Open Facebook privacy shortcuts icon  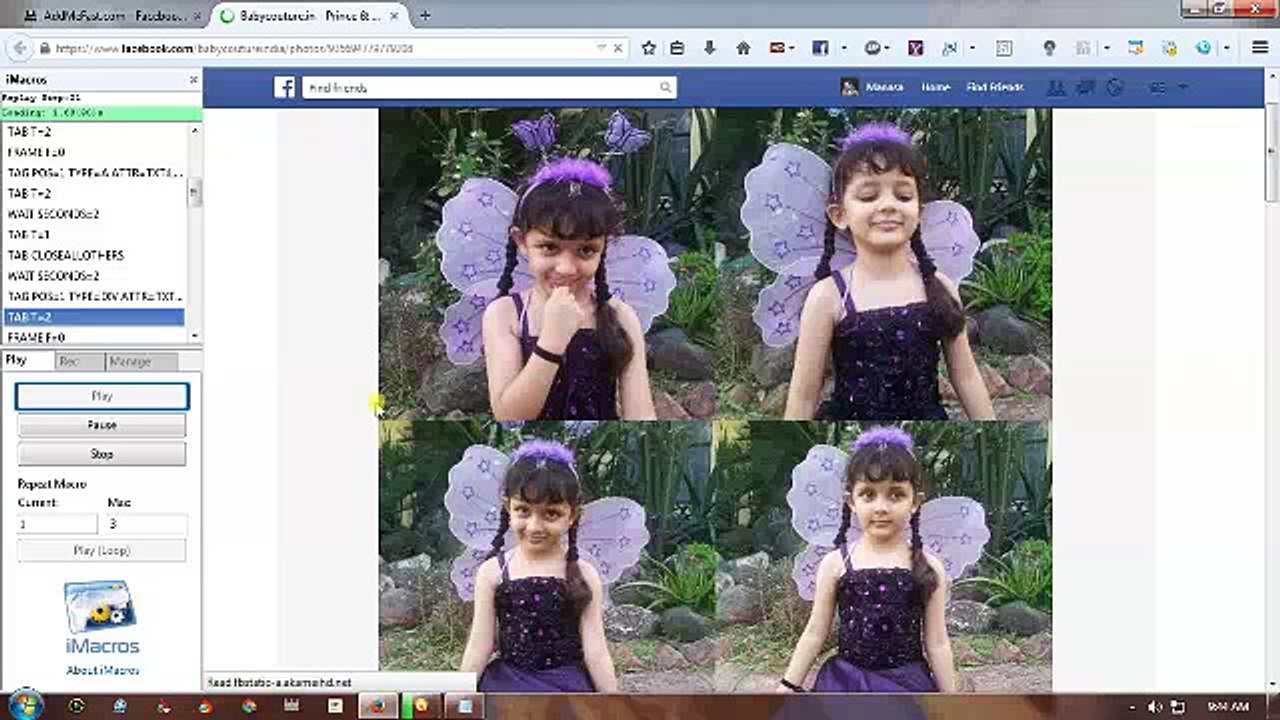coord(1158,88)
